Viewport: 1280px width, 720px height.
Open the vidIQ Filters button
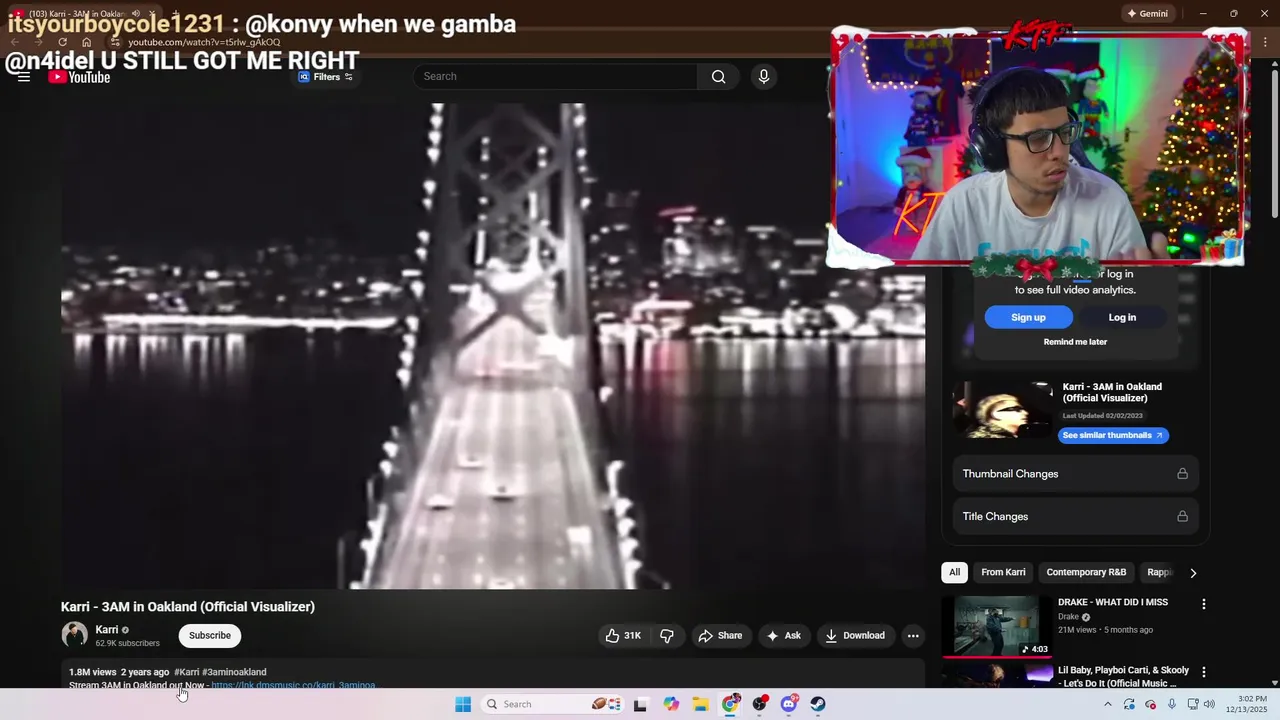click(326, 77)
